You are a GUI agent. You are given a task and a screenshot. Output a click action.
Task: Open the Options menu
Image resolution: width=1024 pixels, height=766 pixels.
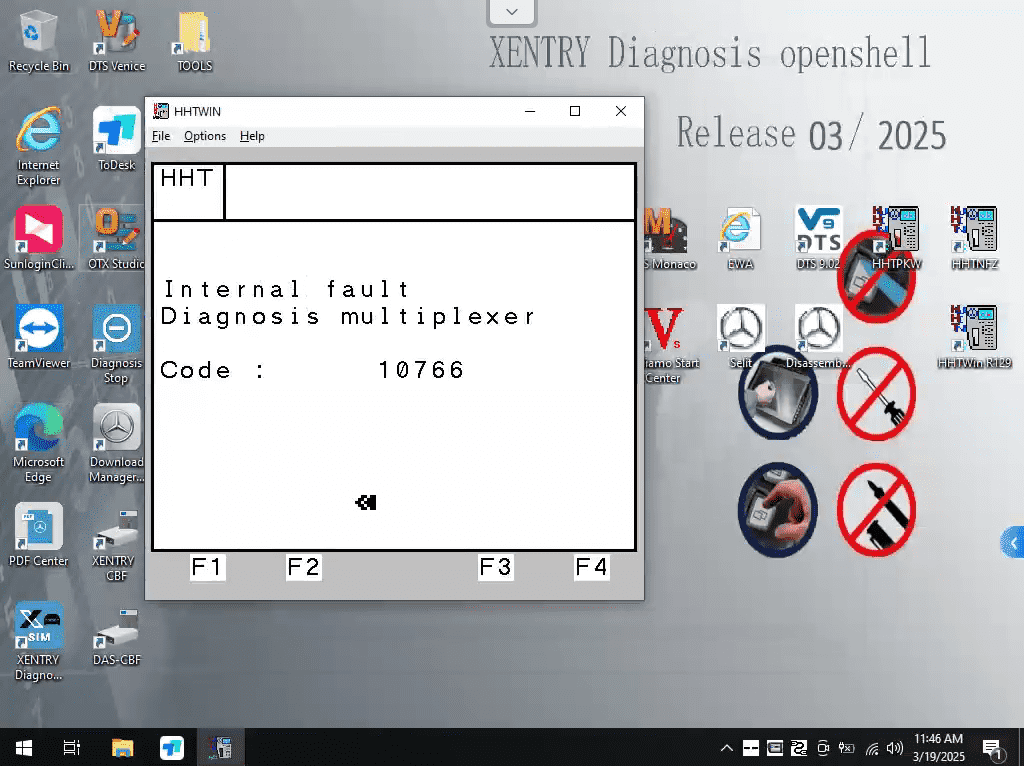tap(205, 136)
